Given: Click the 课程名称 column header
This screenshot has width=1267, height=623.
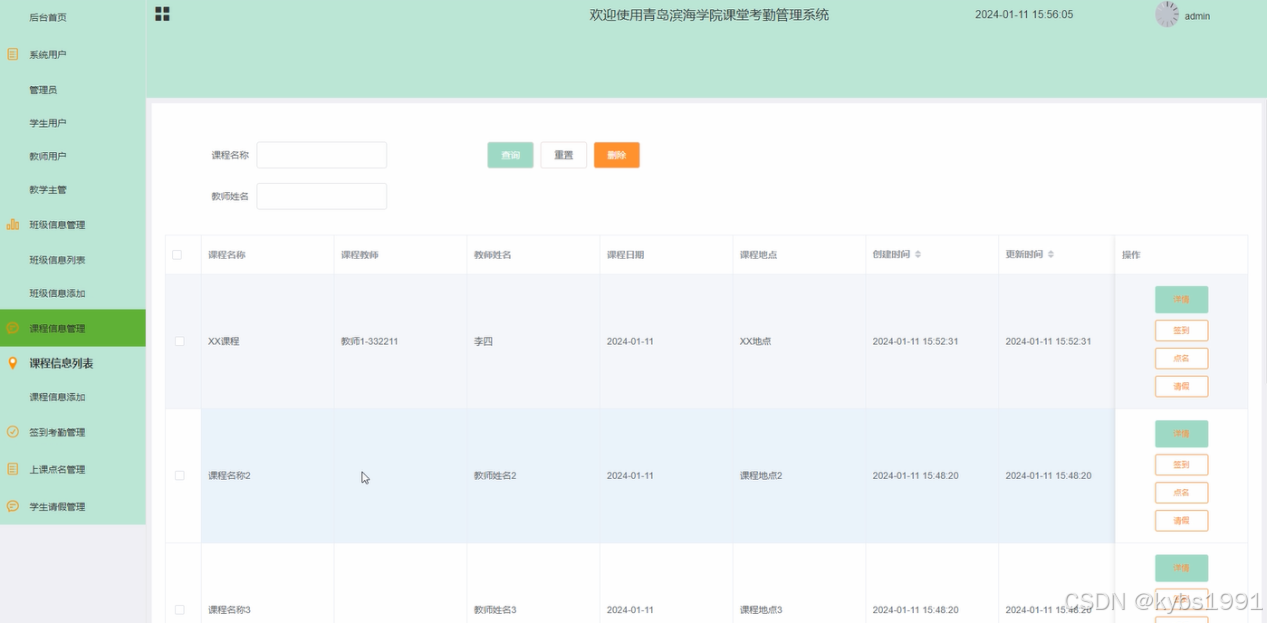Looking at the screenshot, I should pos(226,255).
